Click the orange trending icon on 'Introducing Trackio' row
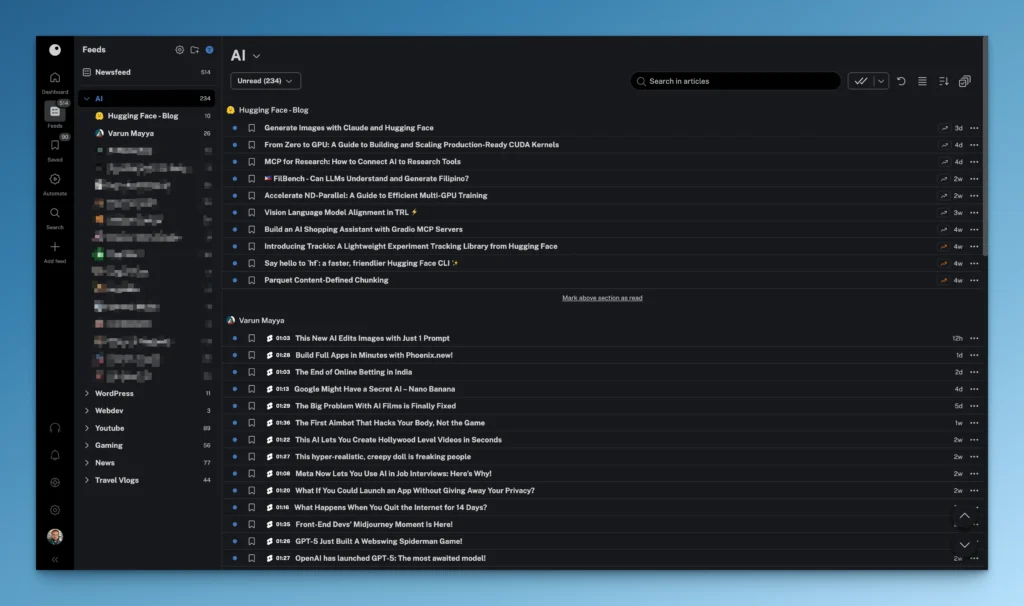1024x606 pixels. tap(944, 247)
